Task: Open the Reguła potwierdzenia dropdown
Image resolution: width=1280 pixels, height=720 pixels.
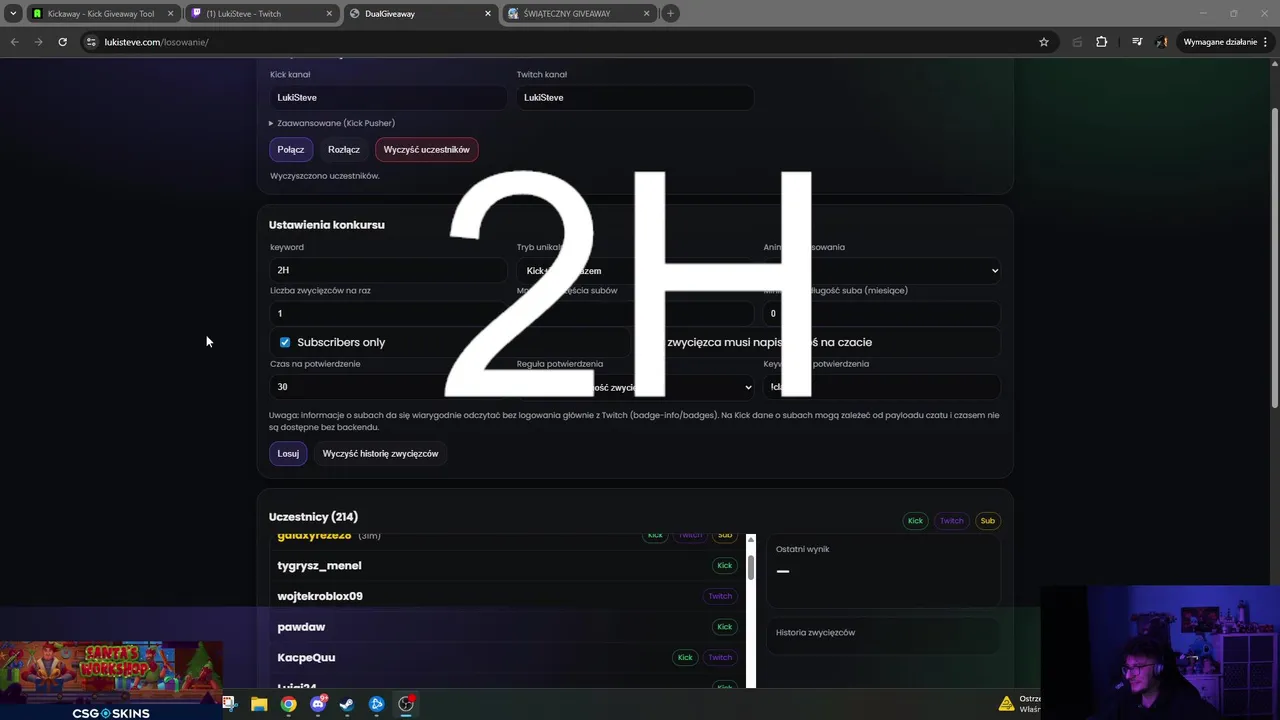Action: [x=634, y=386]
